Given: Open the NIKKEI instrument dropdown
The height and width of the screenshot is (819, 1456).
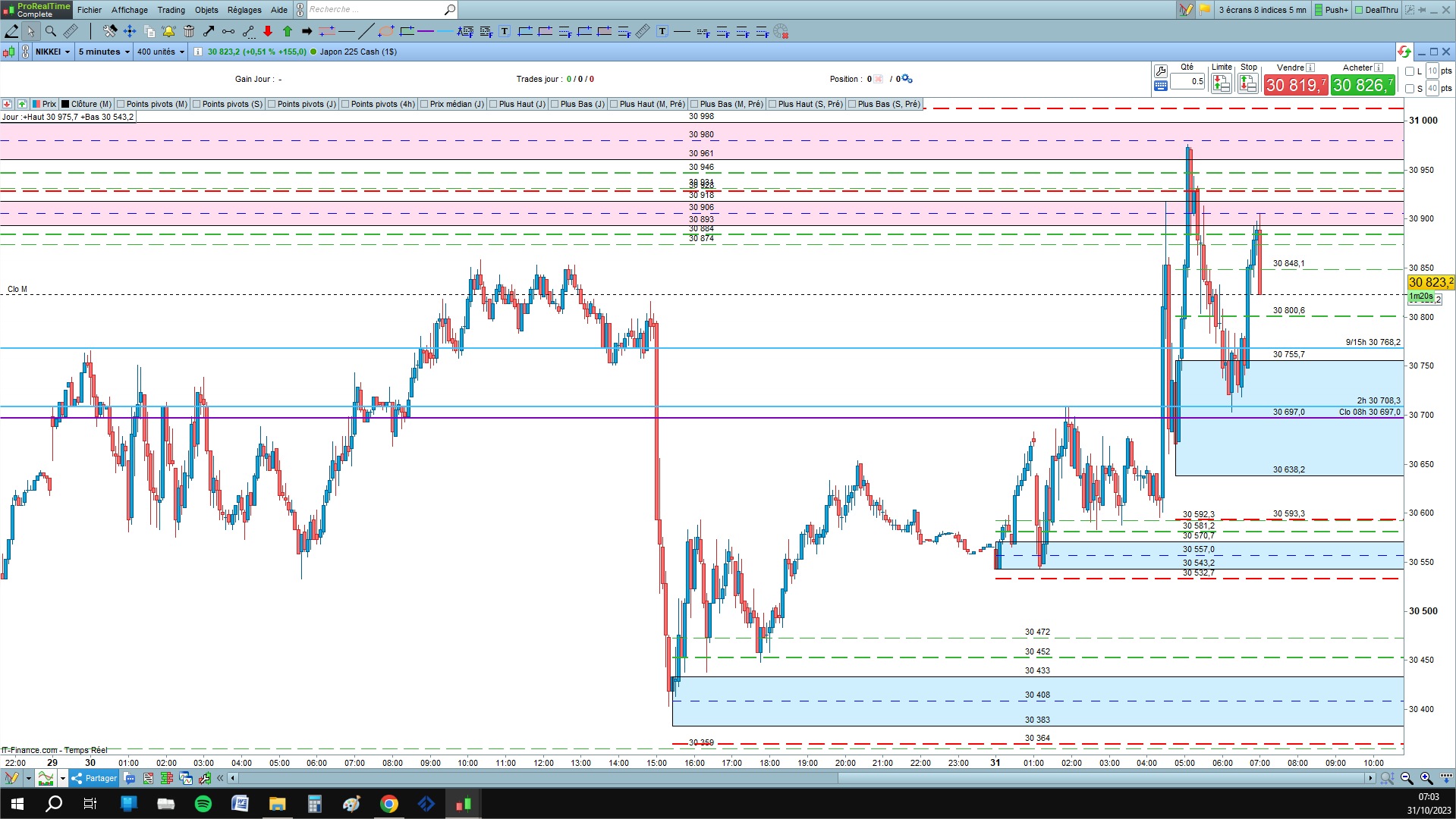Looking at the screenshot, I should (x=52, y=52).
